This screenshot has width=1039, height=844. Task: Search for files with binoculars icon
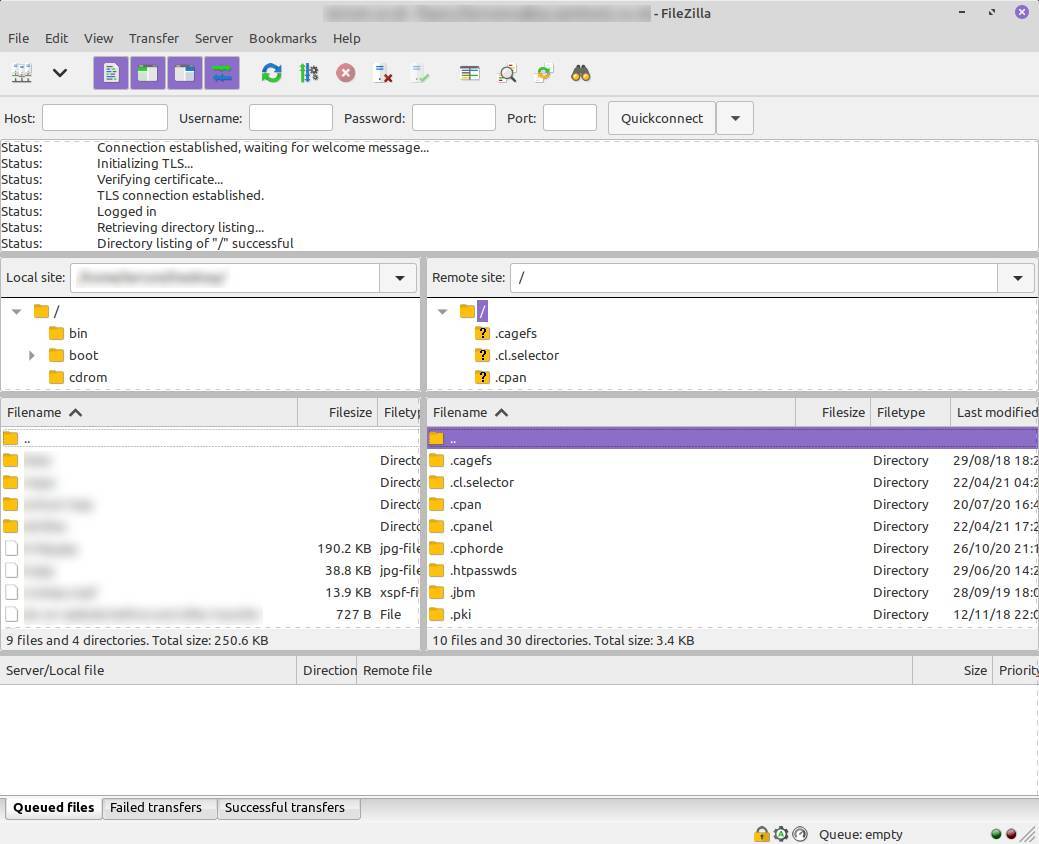pyautogui.click(x=580, y=73)
